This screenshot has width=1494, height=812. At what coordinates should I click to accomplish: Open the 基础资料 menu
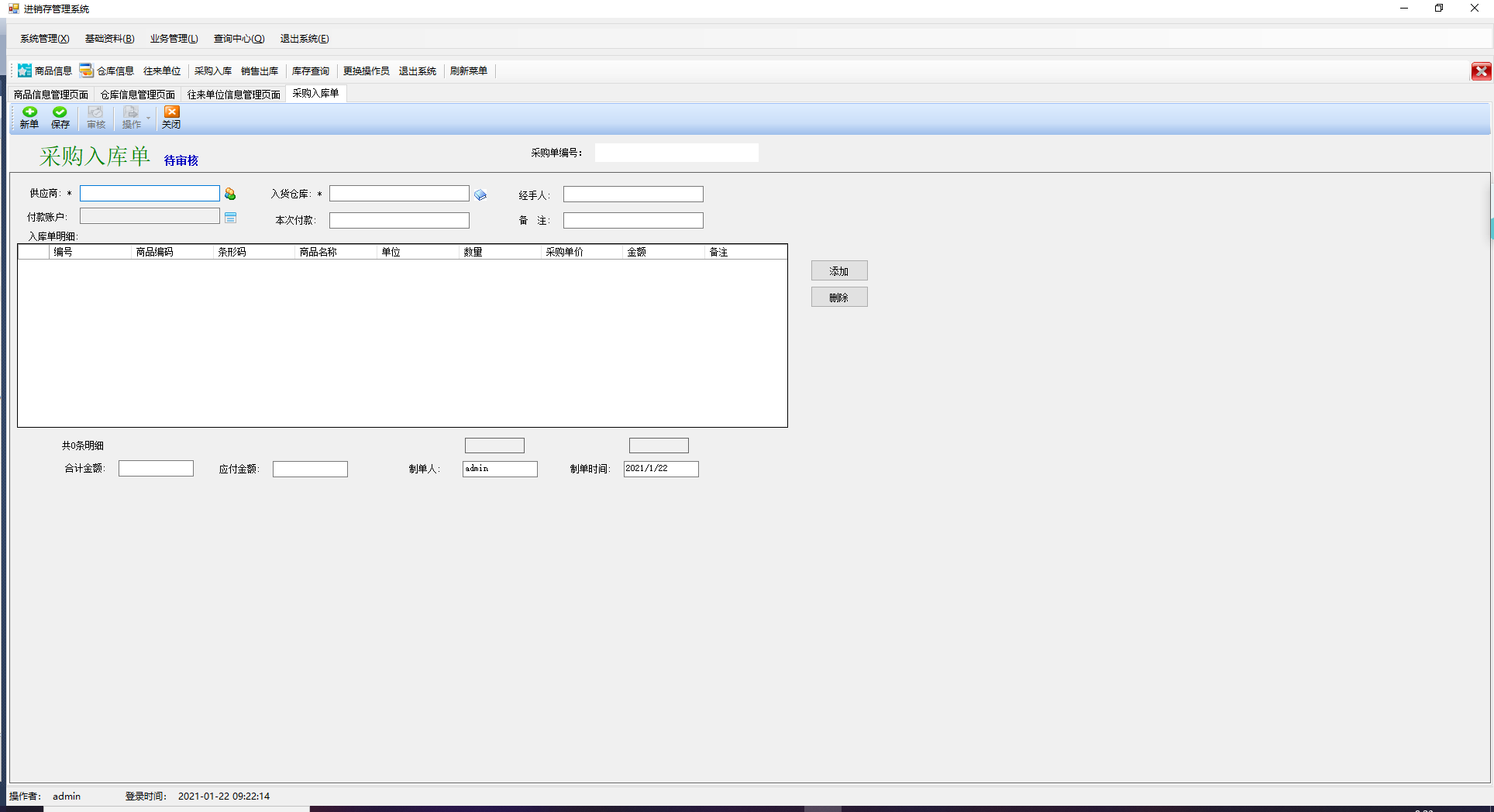click(109, 39)
